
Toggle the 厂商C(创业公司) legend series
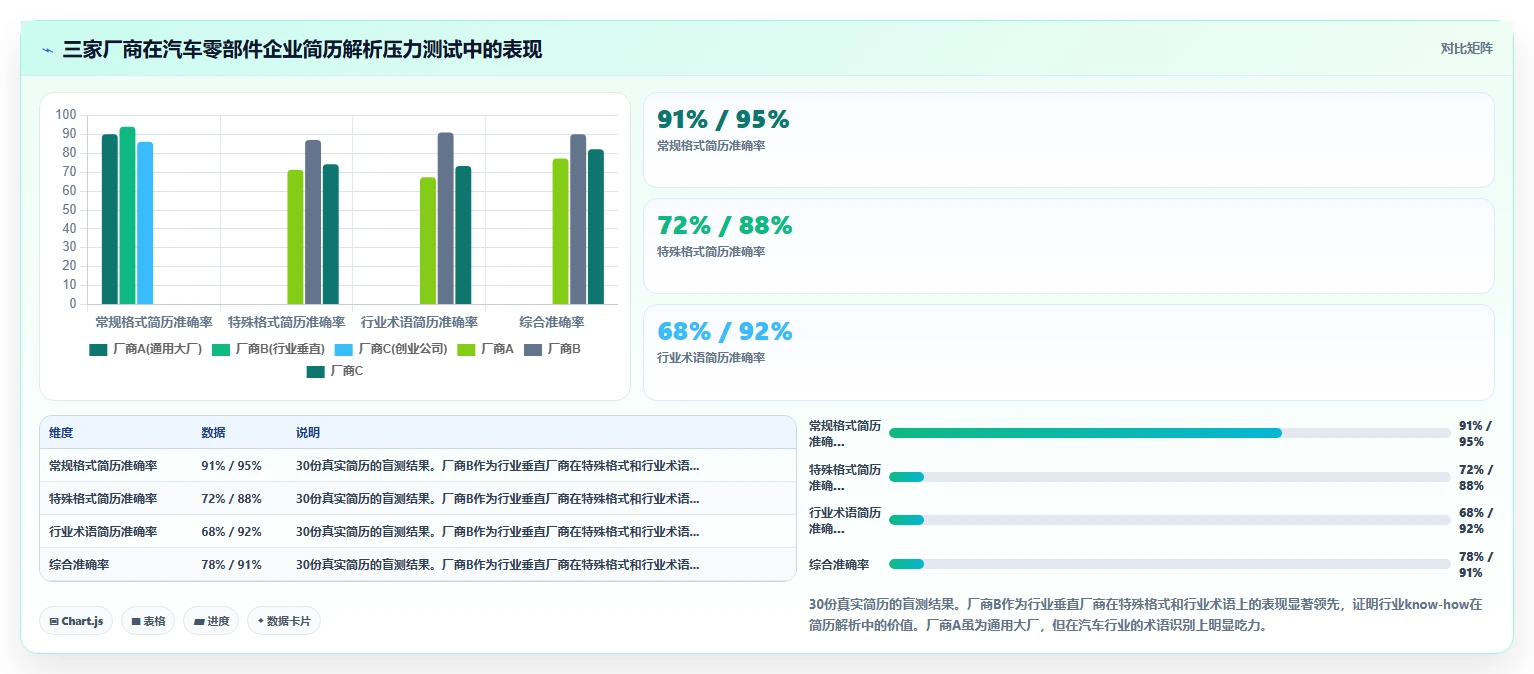pos(391,349)
